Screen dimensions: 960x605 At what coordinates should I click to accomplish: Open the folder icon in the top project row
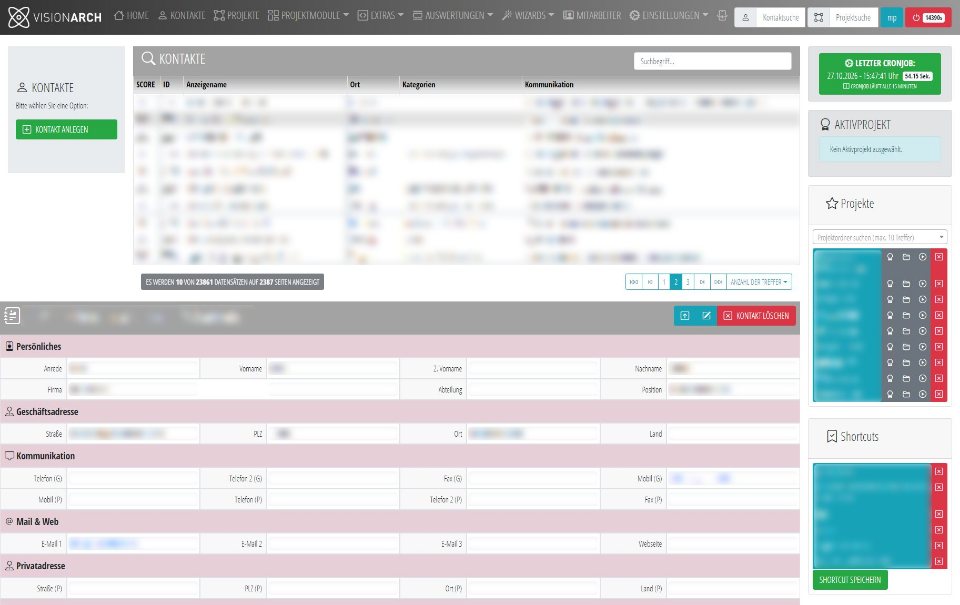tap(906, 257)
